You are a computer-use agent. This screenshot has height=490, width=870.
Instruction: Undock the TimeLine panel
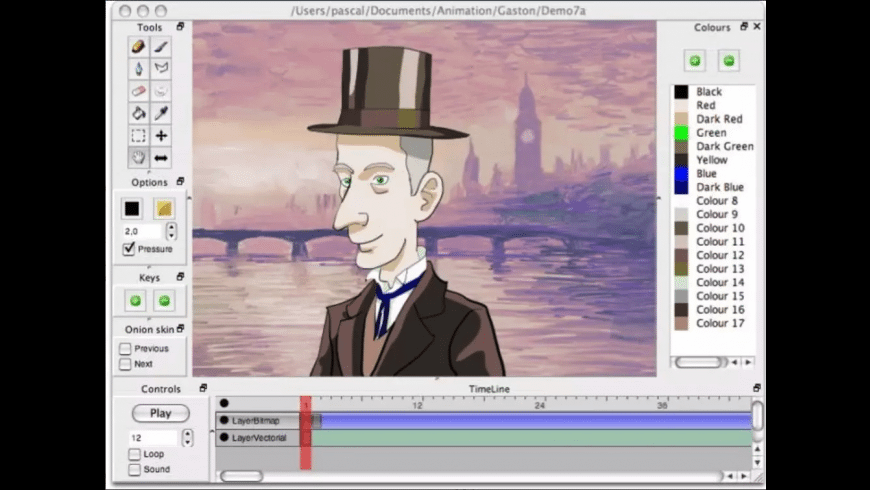[757, 388]
